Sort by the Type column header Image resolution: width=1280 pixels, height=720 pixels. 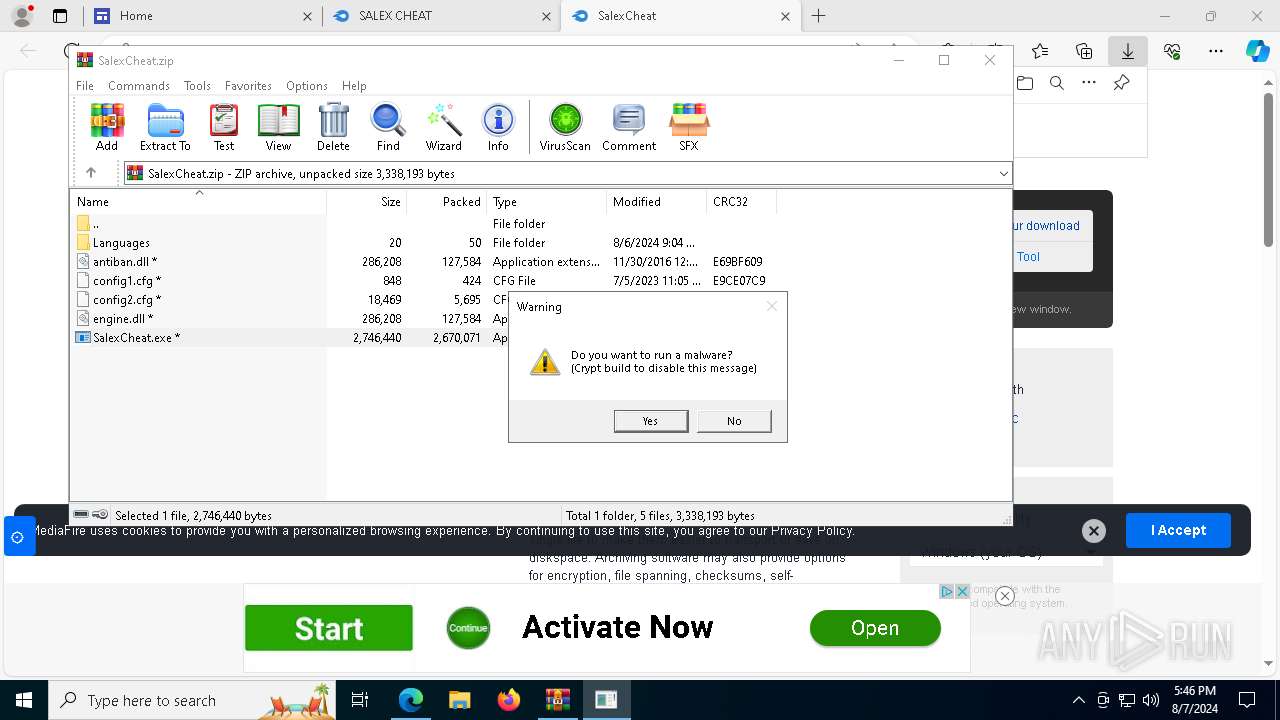(x=547, y=202)
